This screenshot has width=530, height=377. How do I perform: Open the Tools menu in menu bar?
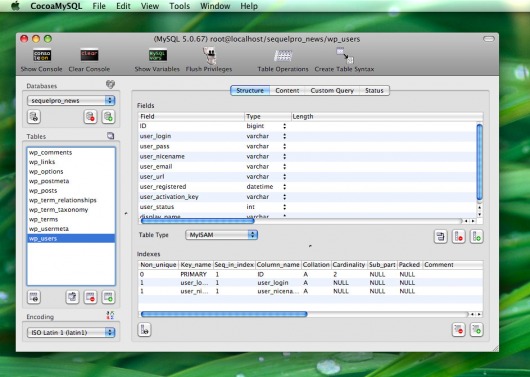click(x=179, y=6)
